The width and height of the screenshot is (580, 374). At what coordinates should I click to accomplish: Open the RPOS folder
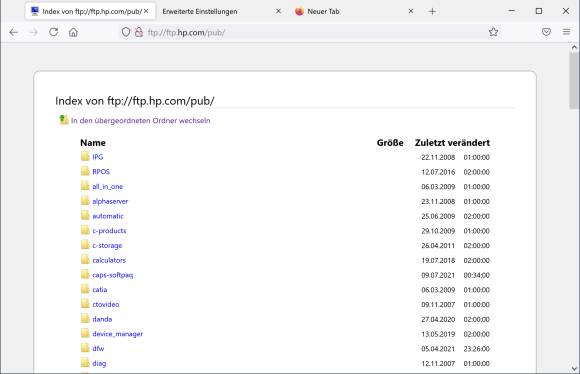click(x=101, y=172)
